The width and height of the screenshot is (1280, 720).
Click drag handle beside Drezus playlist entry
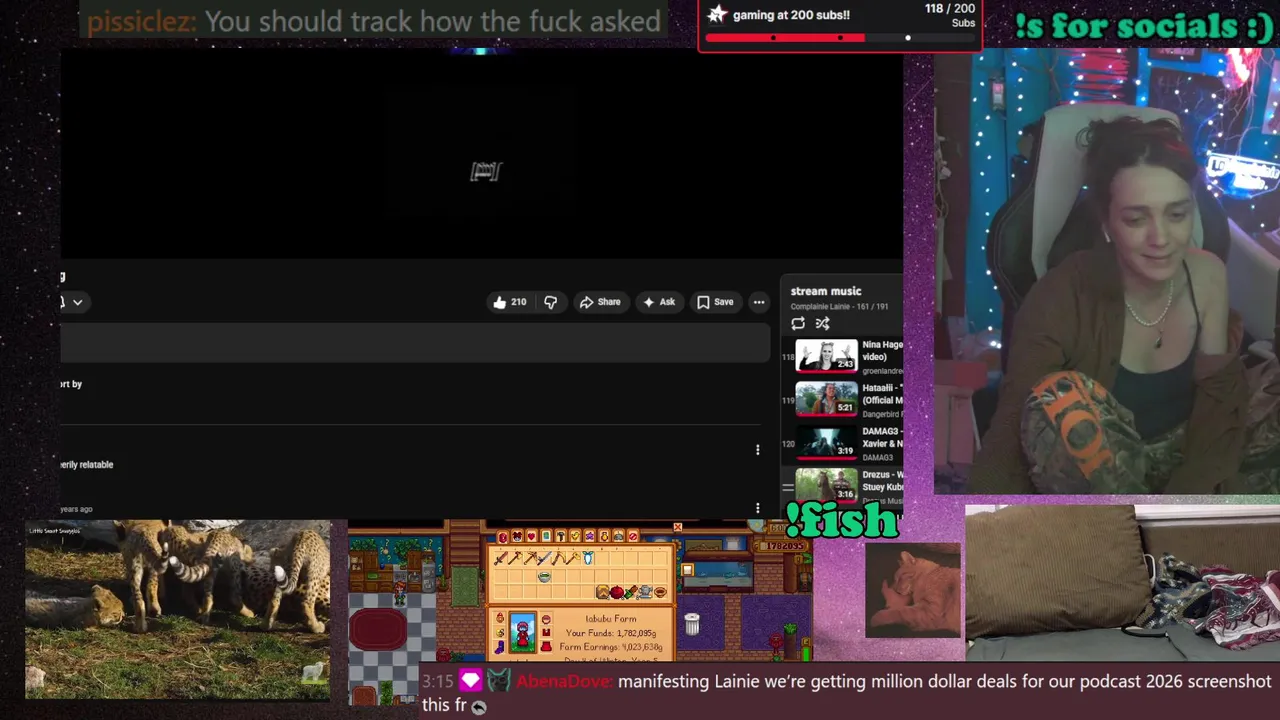[787, 487]
